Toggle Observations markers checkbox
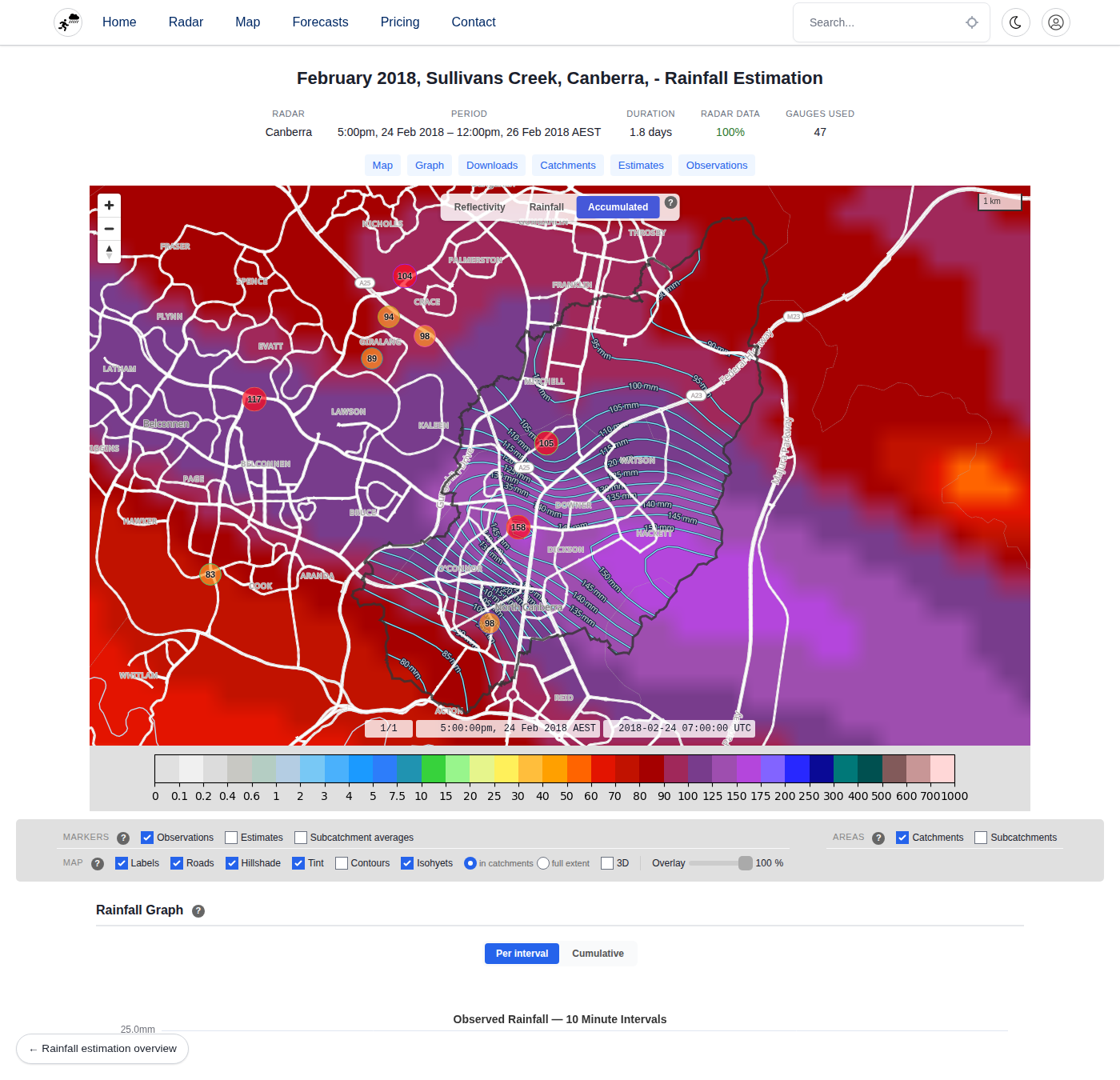Image resolution: width=1120 pixels, height=1080 pixels. pos(147,838)
